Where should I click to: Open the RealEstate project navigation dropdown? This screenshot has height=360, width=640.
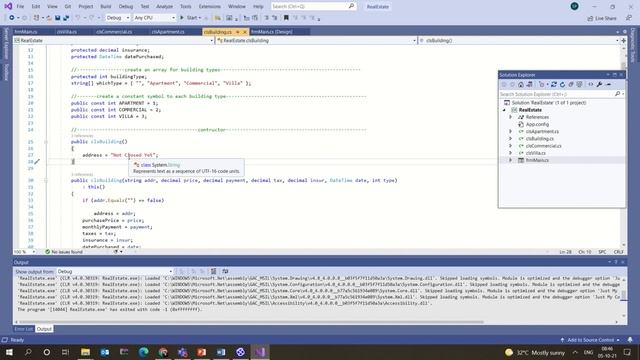(x=113, y=40)
